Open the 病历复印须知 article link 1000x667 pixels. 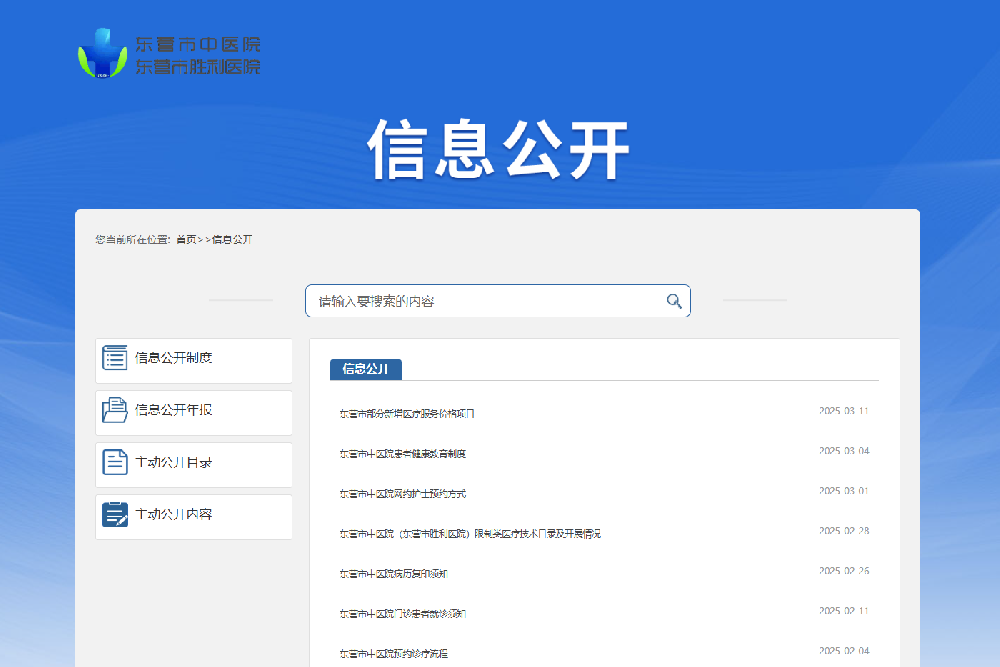[393, 574]
